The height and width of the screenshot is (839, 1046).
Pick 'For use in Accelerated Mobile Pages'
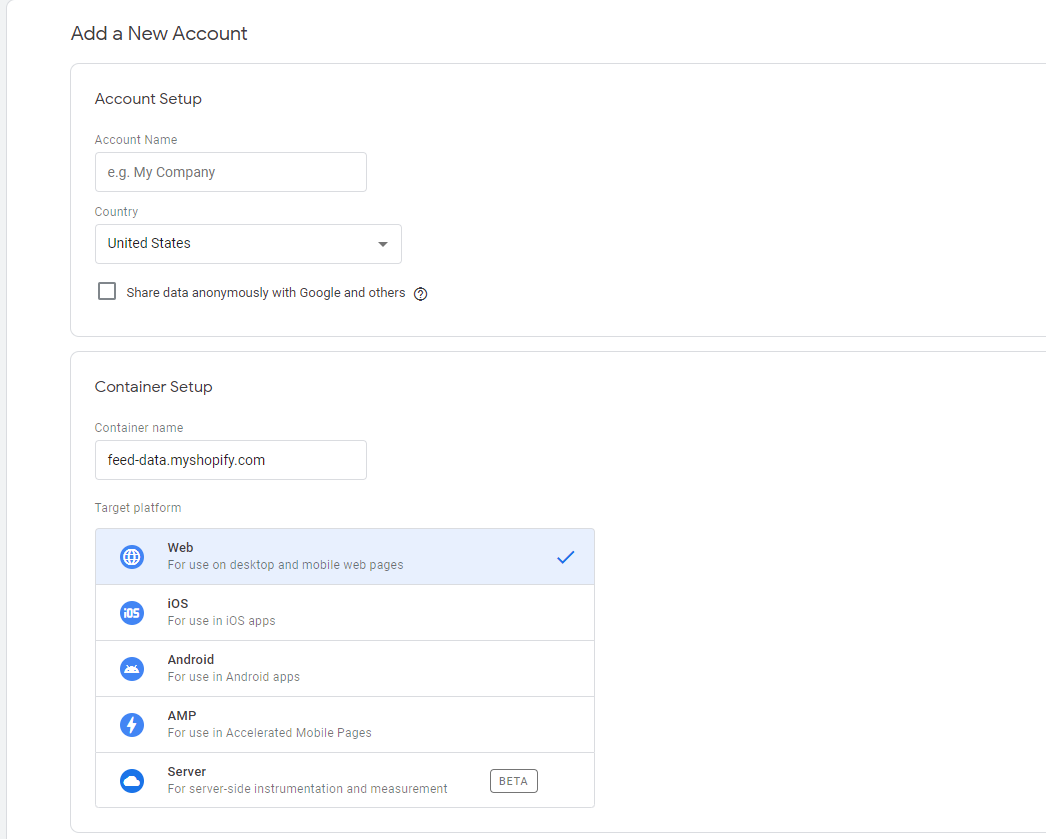pyautogui.click(x=269, y=733)
